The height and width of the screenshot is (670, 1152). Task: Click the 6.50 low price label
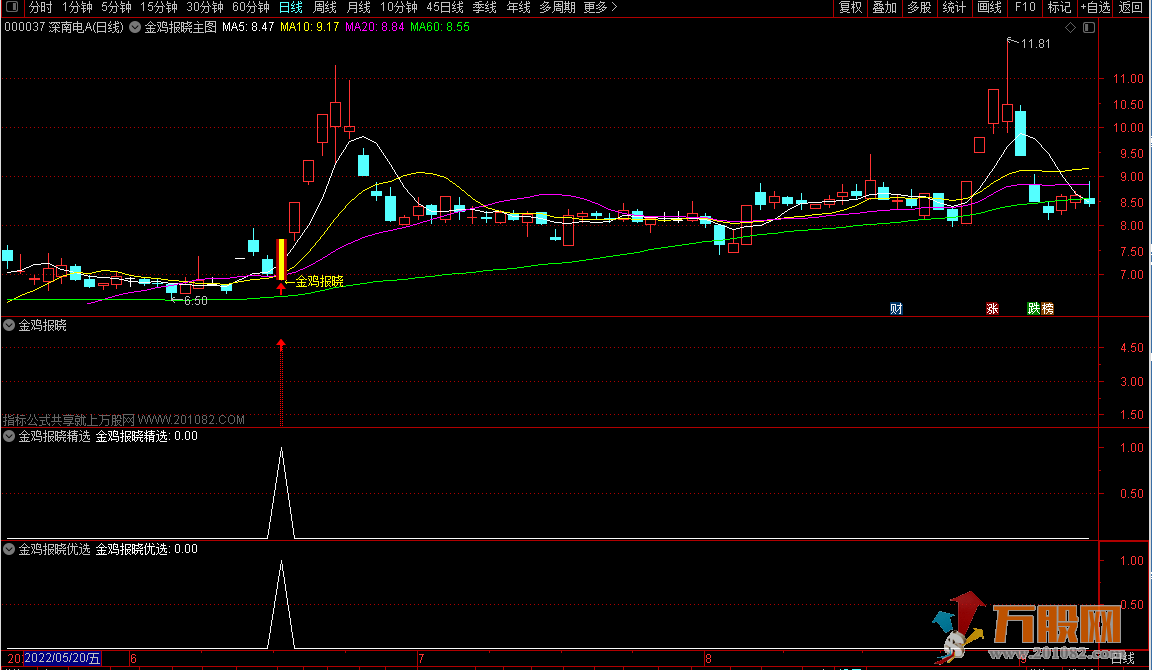tap(195, 301)
